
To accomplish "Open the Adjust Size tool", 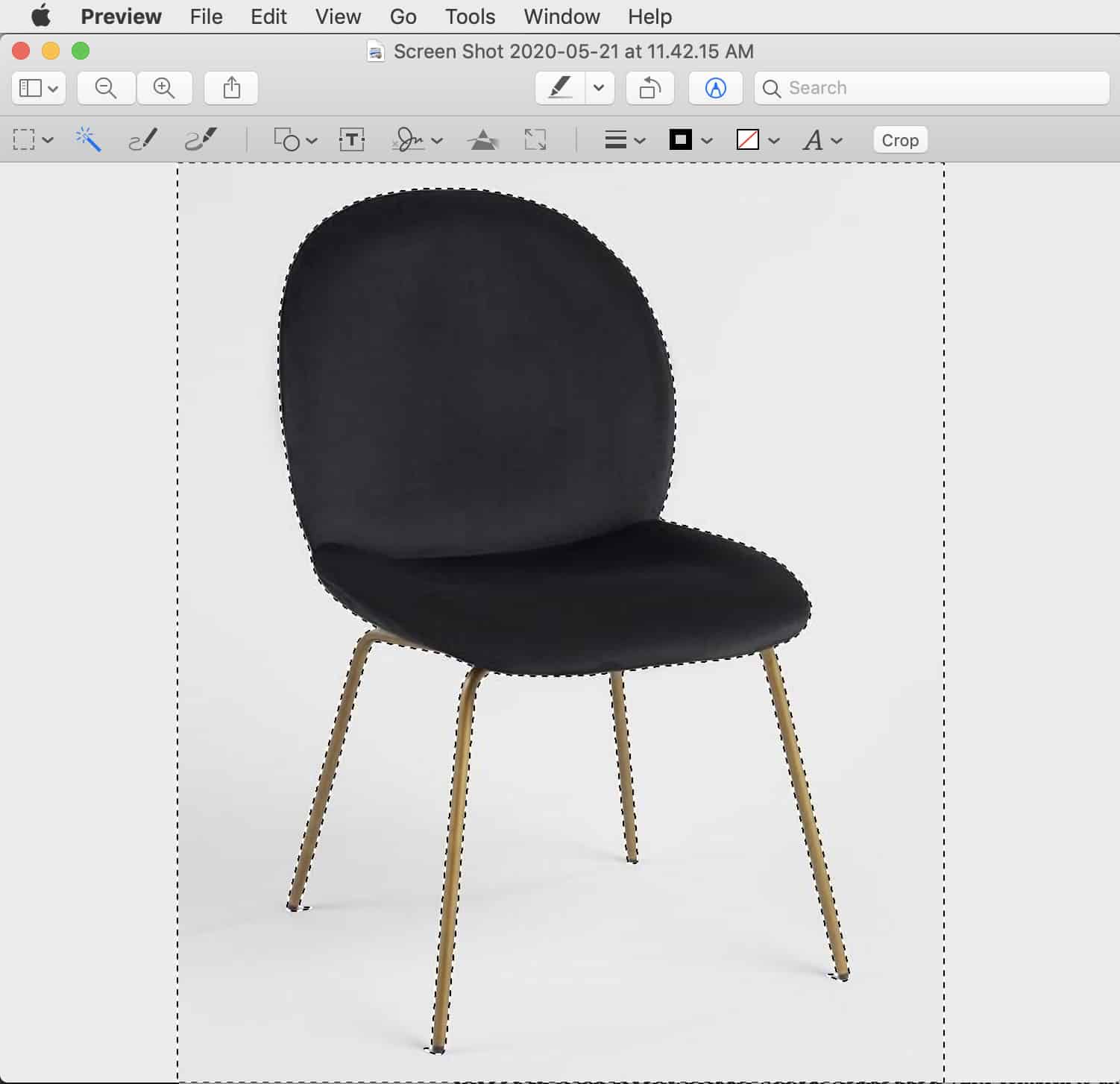I will click(535, 139).
